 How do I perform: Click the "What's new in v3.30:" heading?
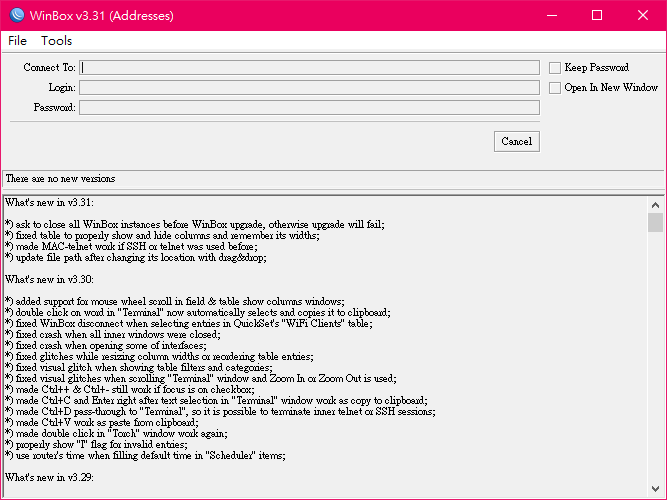49,280
